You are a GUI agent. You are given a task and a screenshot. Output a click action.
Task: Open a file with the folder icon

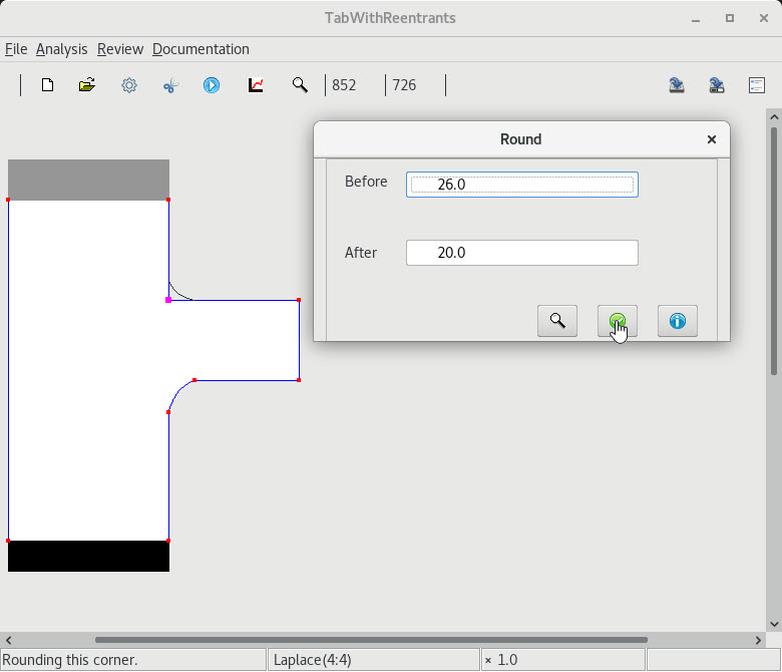pos(87,85)
